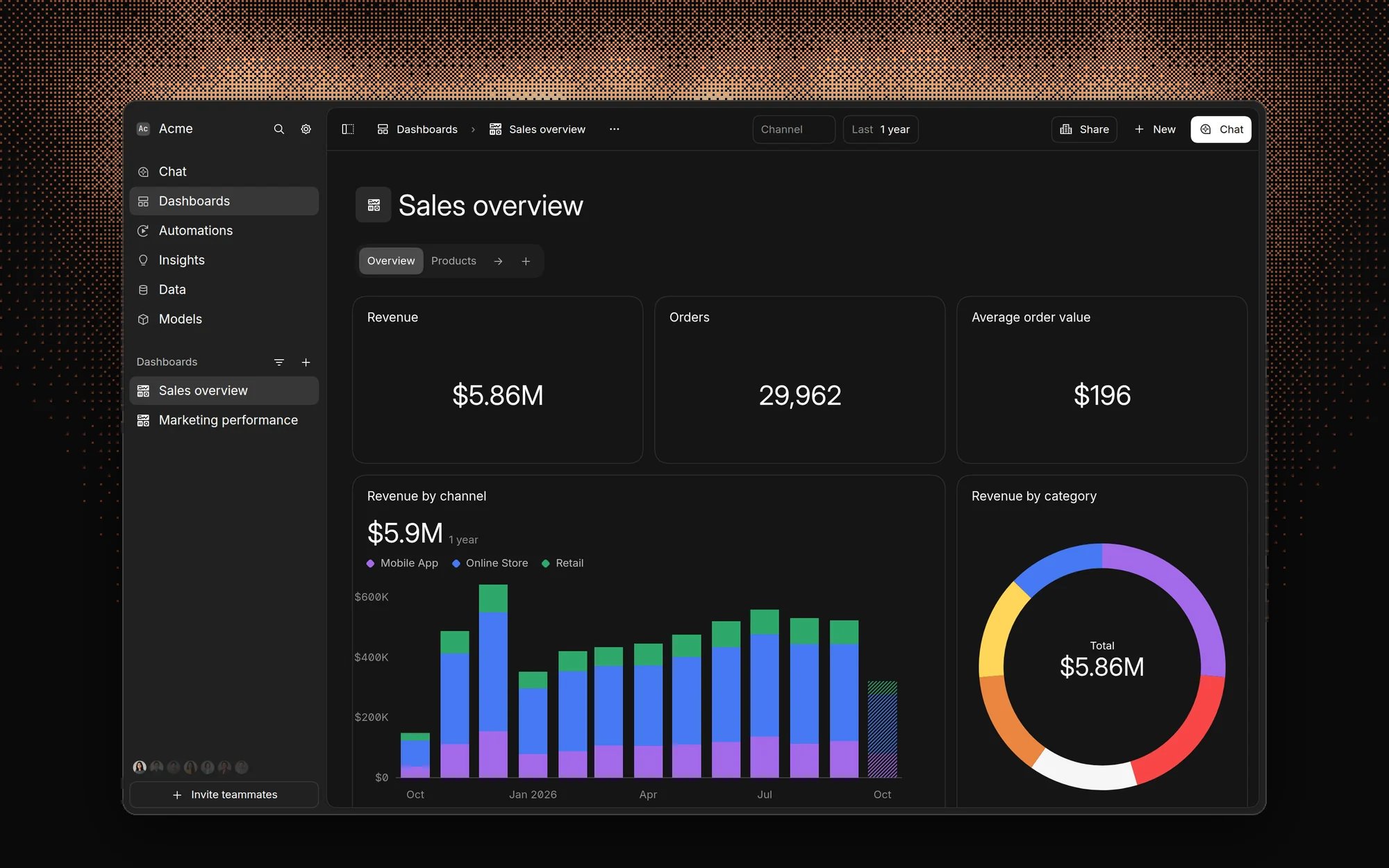This screenshot has height=868, width=1389.
Task: Open the Average order value card
Action: 1101,380
